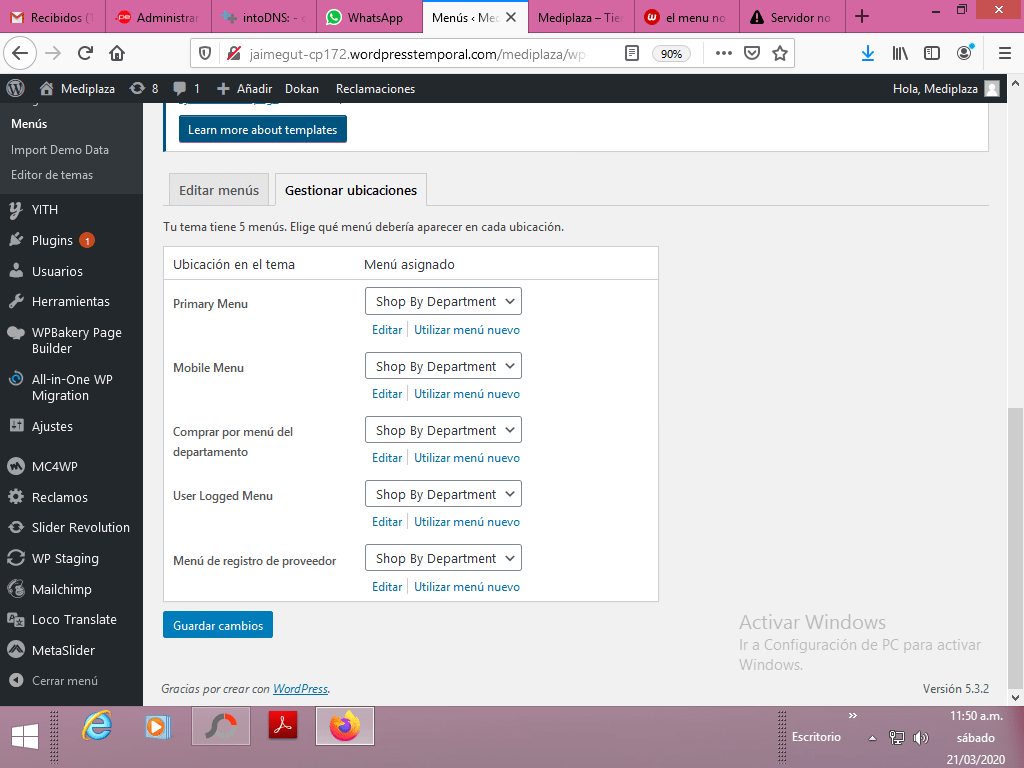The image size is (1024, 768).
Task: Open the Dokan admin bar item
Action: (302, 89)
